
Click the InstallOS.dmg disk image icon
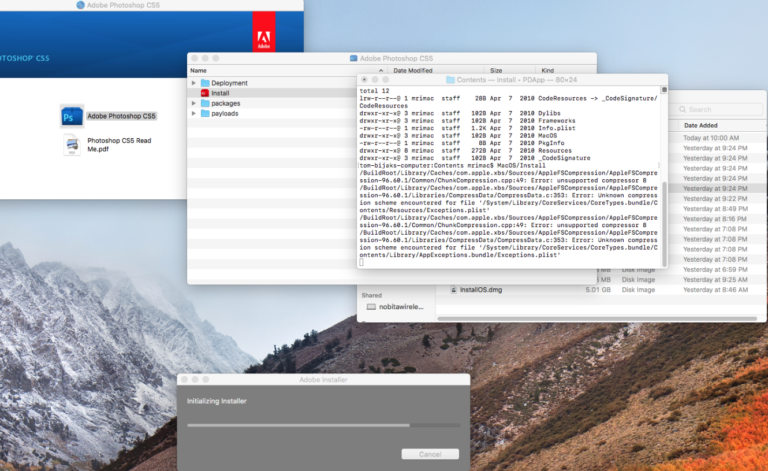454,290
